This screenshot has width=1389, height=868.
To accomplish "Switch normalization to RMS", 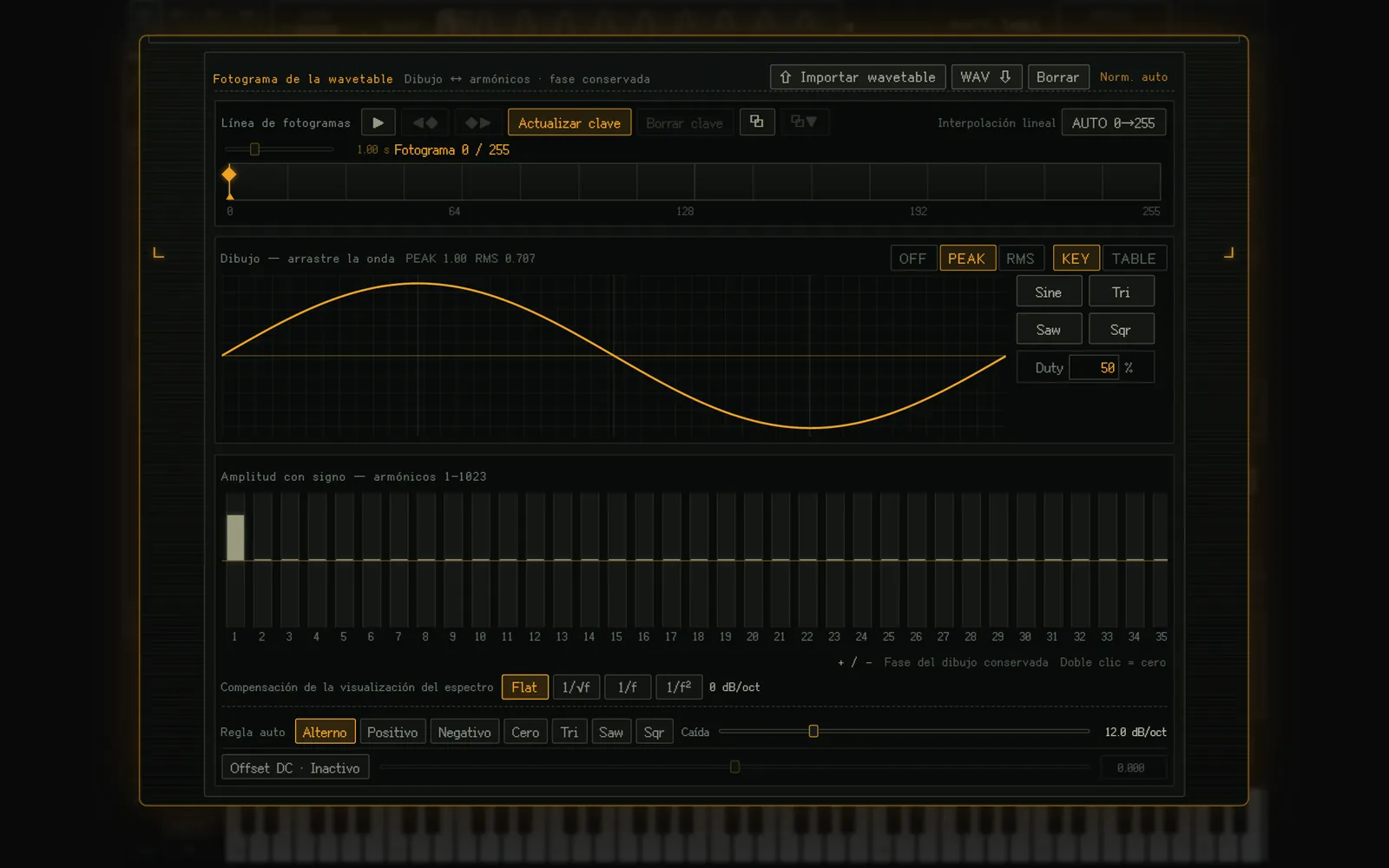I will coord(1020,259).
